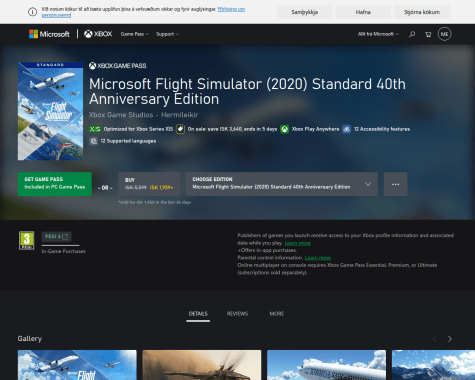The width and height of the screenshot is (475, 380).
Task: Accept cookies with Samþykkja button
Action: point(305,12)
